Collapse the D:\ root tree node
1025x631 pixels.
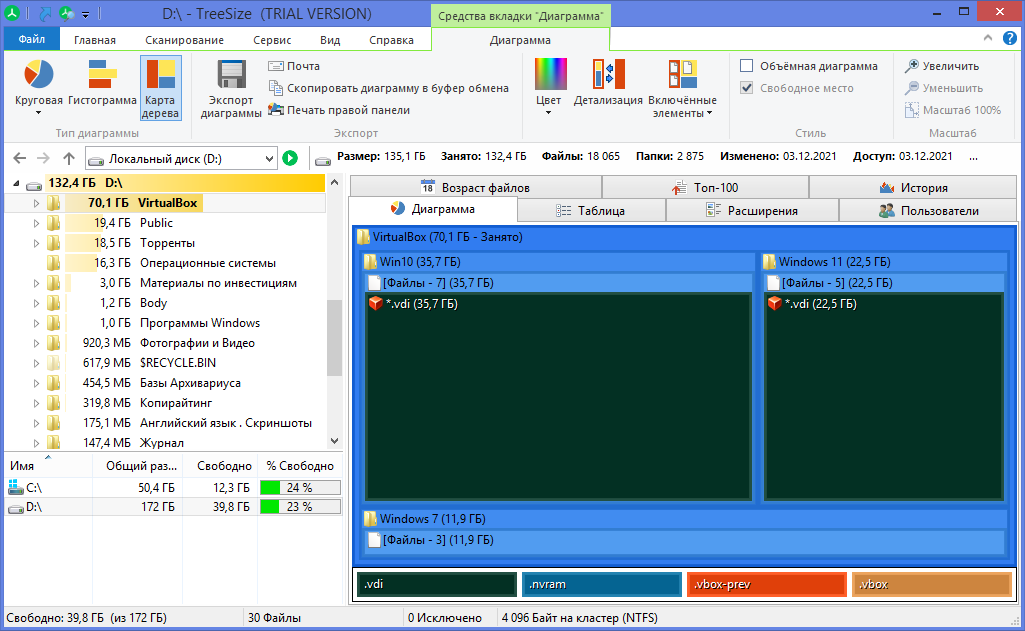click(x=16, y=184)
